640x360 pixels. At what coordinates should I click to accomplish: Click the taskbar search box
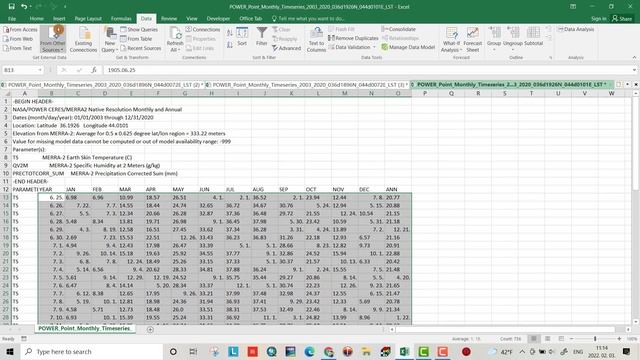[x=92, y=351]
